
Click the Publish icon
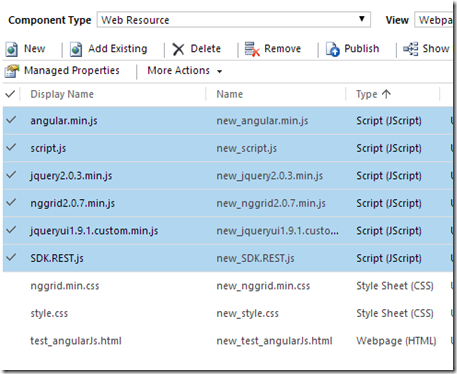click(333, 49)
